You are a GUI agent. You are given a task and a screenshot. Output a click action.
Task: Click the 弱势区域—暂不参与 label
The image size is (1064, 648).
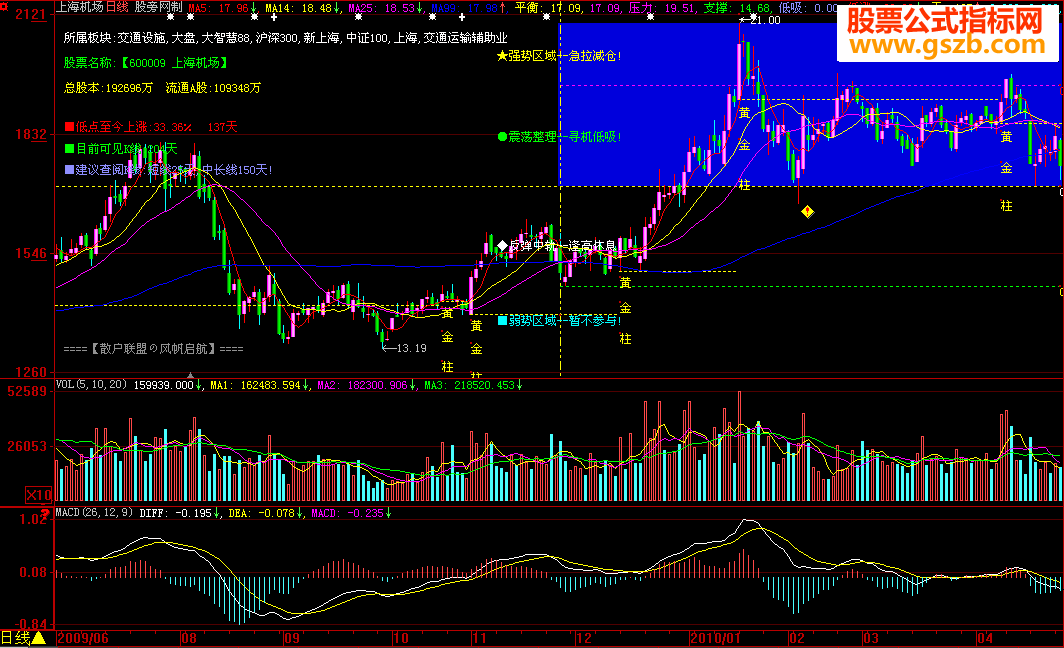559,320
